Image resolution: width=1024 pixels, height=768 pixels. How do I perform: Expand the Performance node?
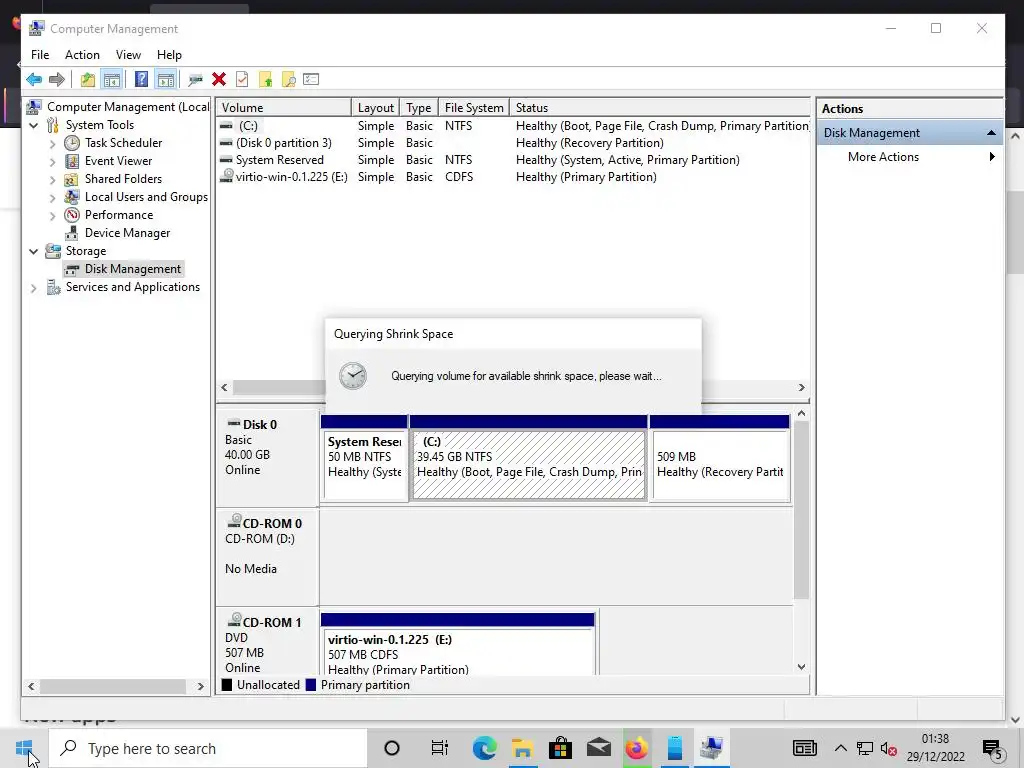tap(53, 216)
